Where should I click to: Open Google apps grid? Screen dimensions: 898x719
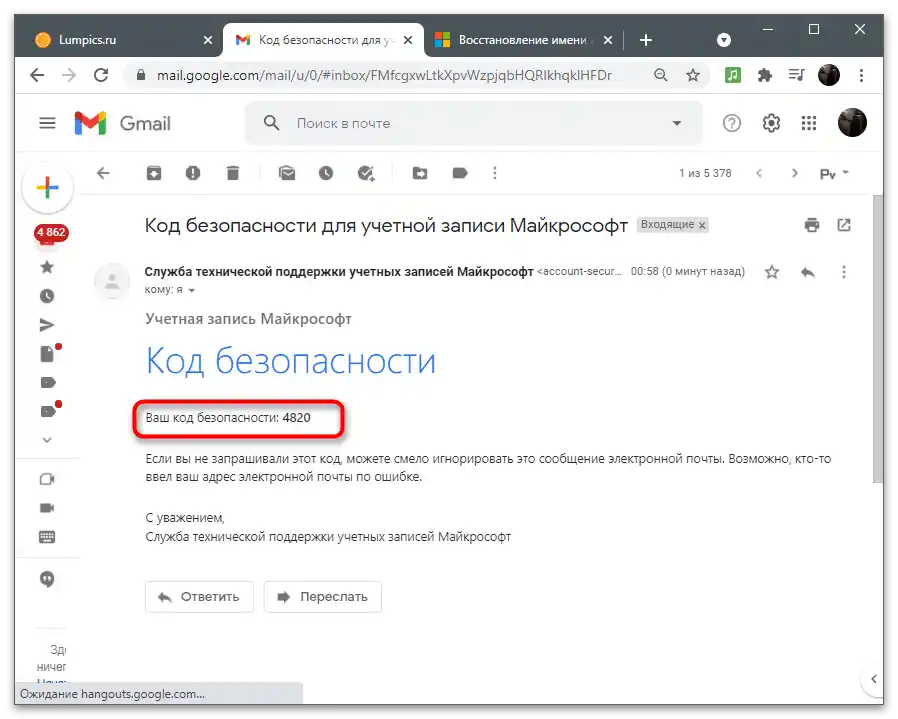point(809,123)
